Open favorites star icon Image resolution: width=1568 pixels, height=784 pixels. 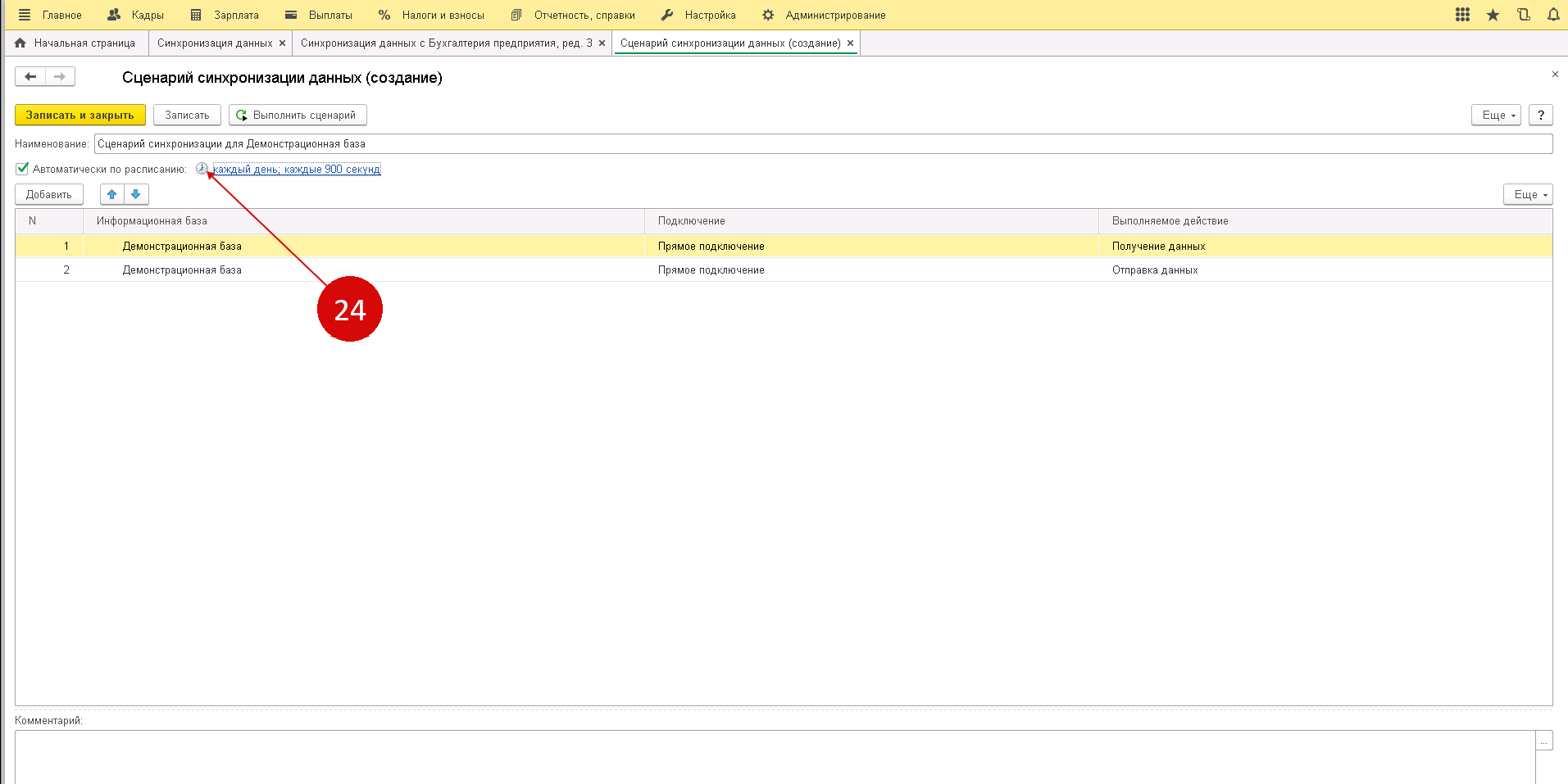[1493, 15]
